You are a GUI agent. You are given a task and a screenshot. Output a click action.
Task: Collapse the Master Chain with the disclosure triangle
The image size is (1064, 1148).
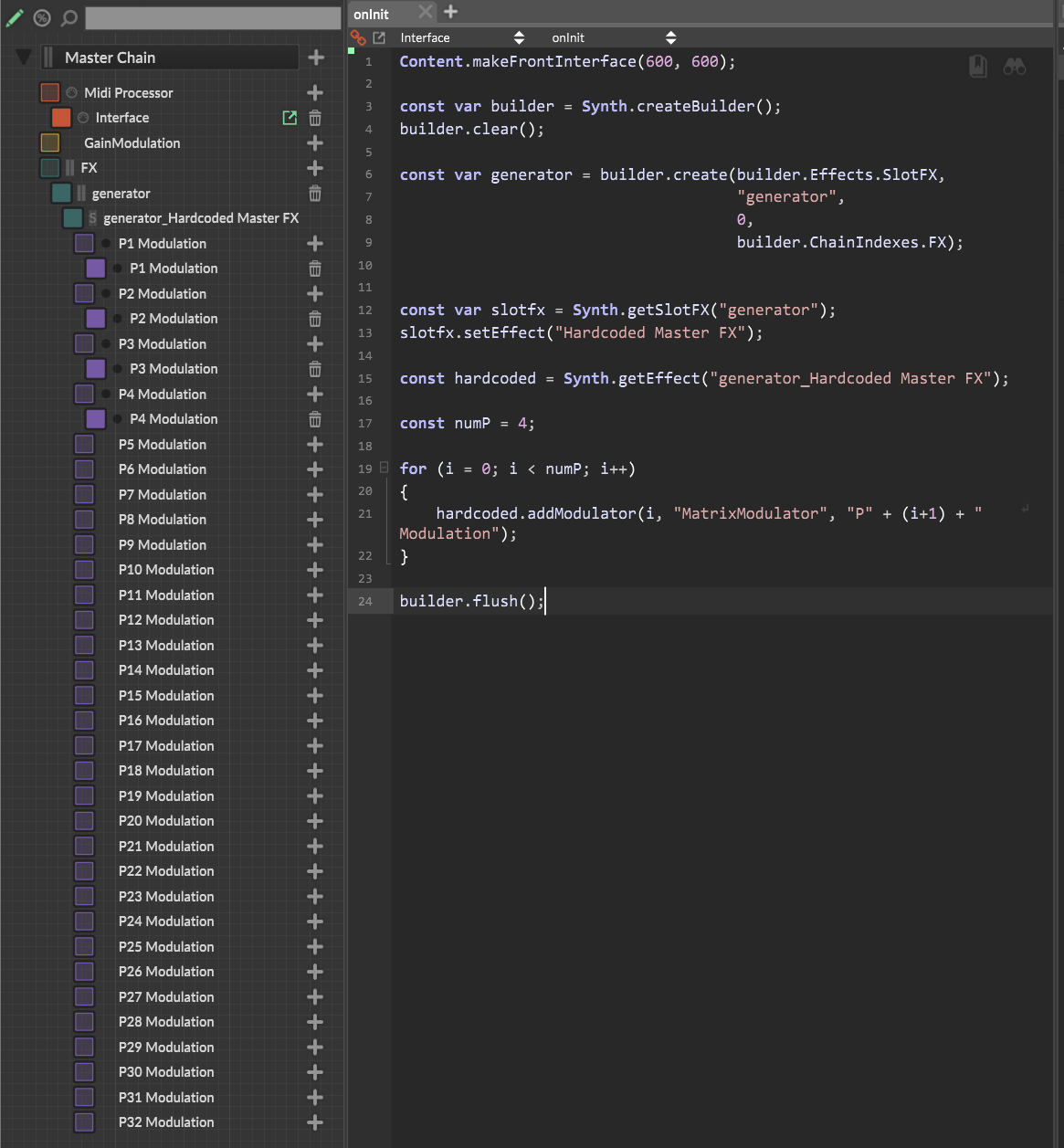coord(23,57)
